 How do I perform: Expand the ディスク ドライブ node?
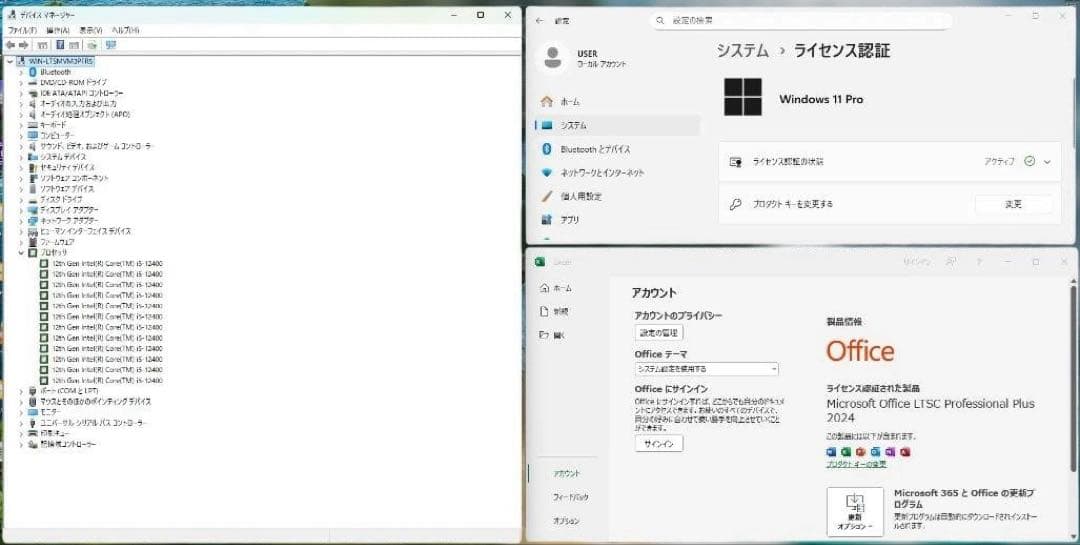point(21,199)
